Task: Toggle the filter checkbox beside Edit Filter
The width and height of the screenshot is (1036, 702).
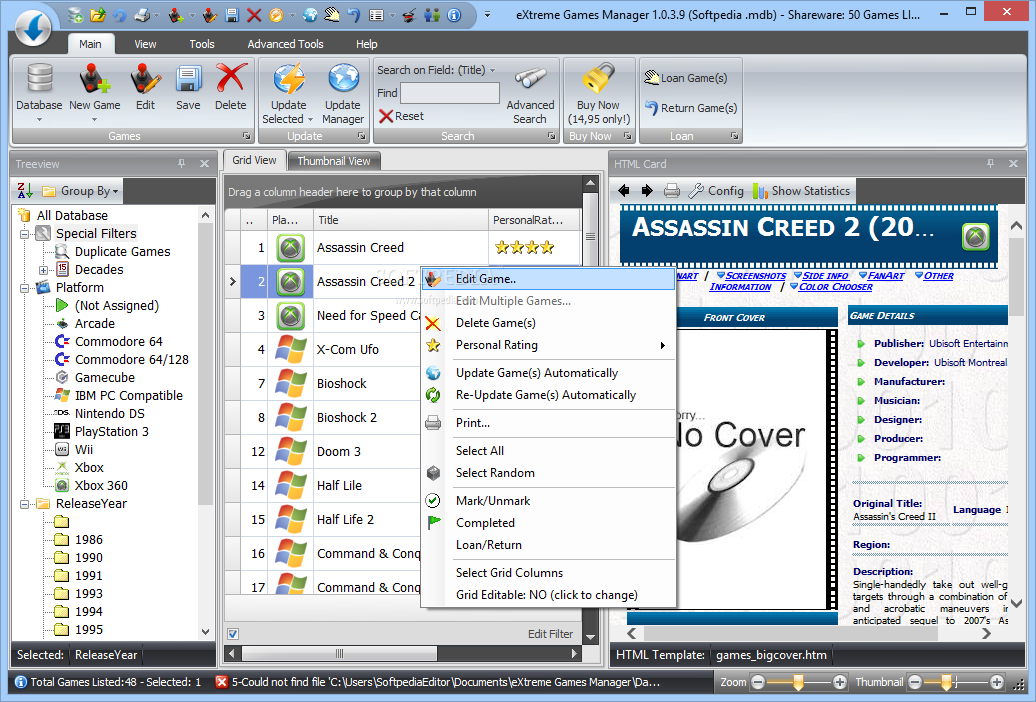Action: (x=233, y=634)
